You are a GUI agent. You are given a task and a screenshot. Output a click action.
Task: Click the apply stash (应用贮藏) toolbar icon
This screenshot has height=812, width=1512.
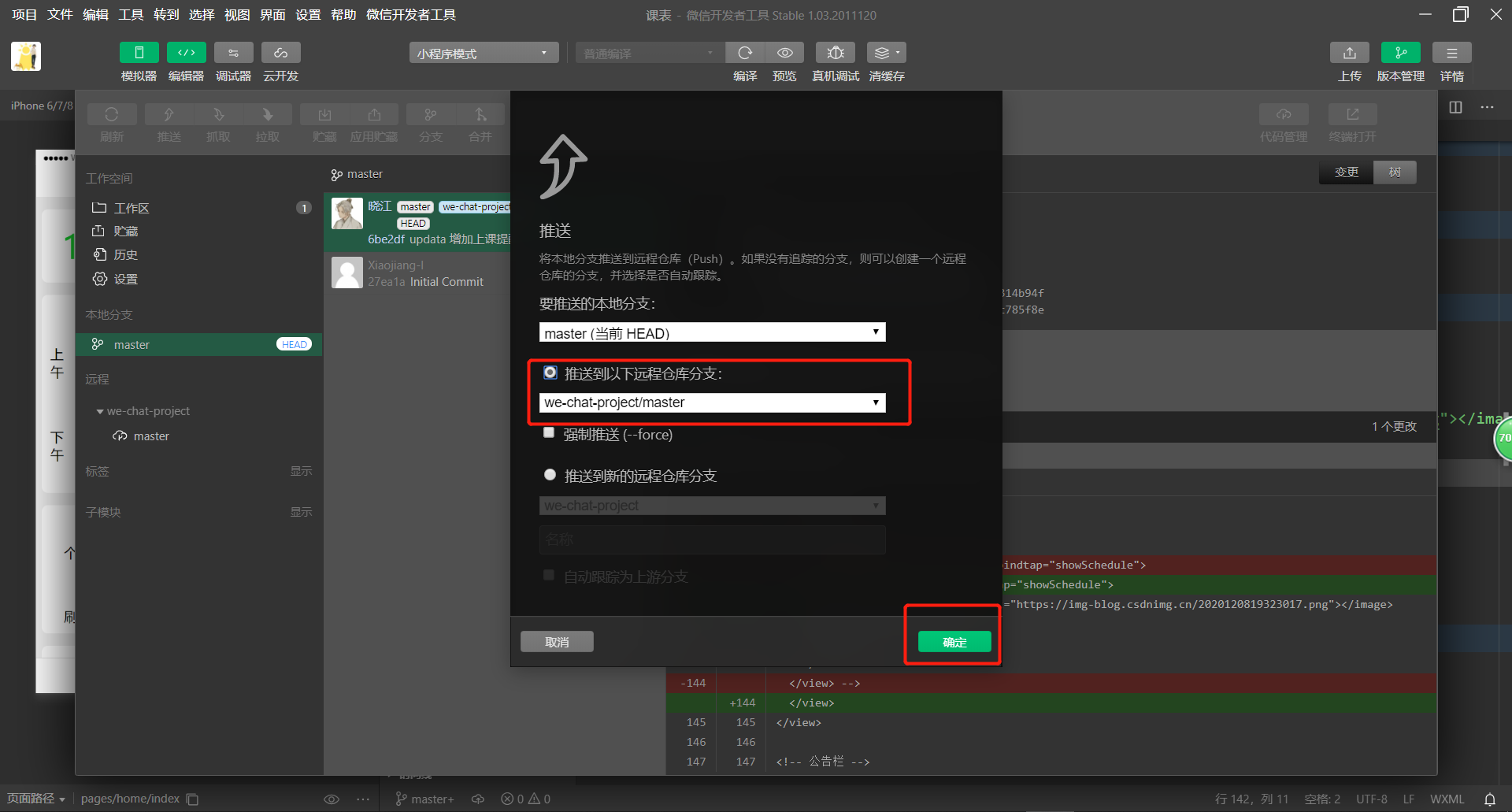(x=374, y=114)
